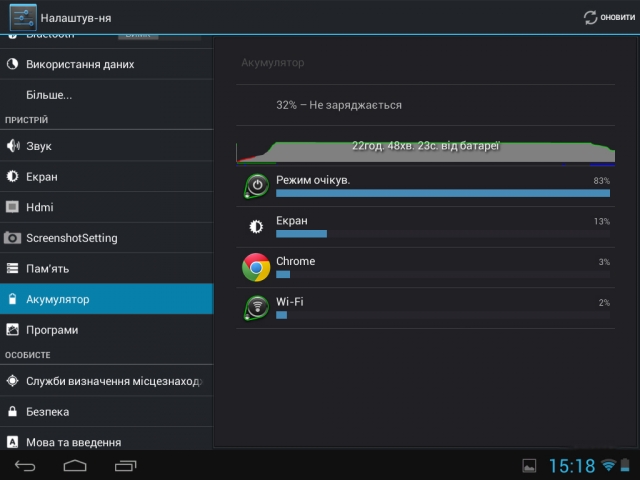This screenshot has height=480, width=640.
Task: Tap the Wi-Fi battery usage icon
Action: click(x=256, y=308)
